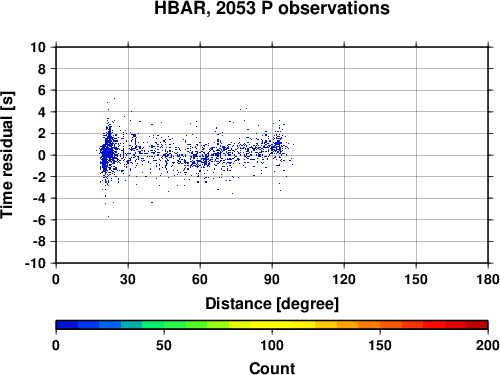Click the x-axis tick label 120
The image size is (500, 375).
(344, 279)
